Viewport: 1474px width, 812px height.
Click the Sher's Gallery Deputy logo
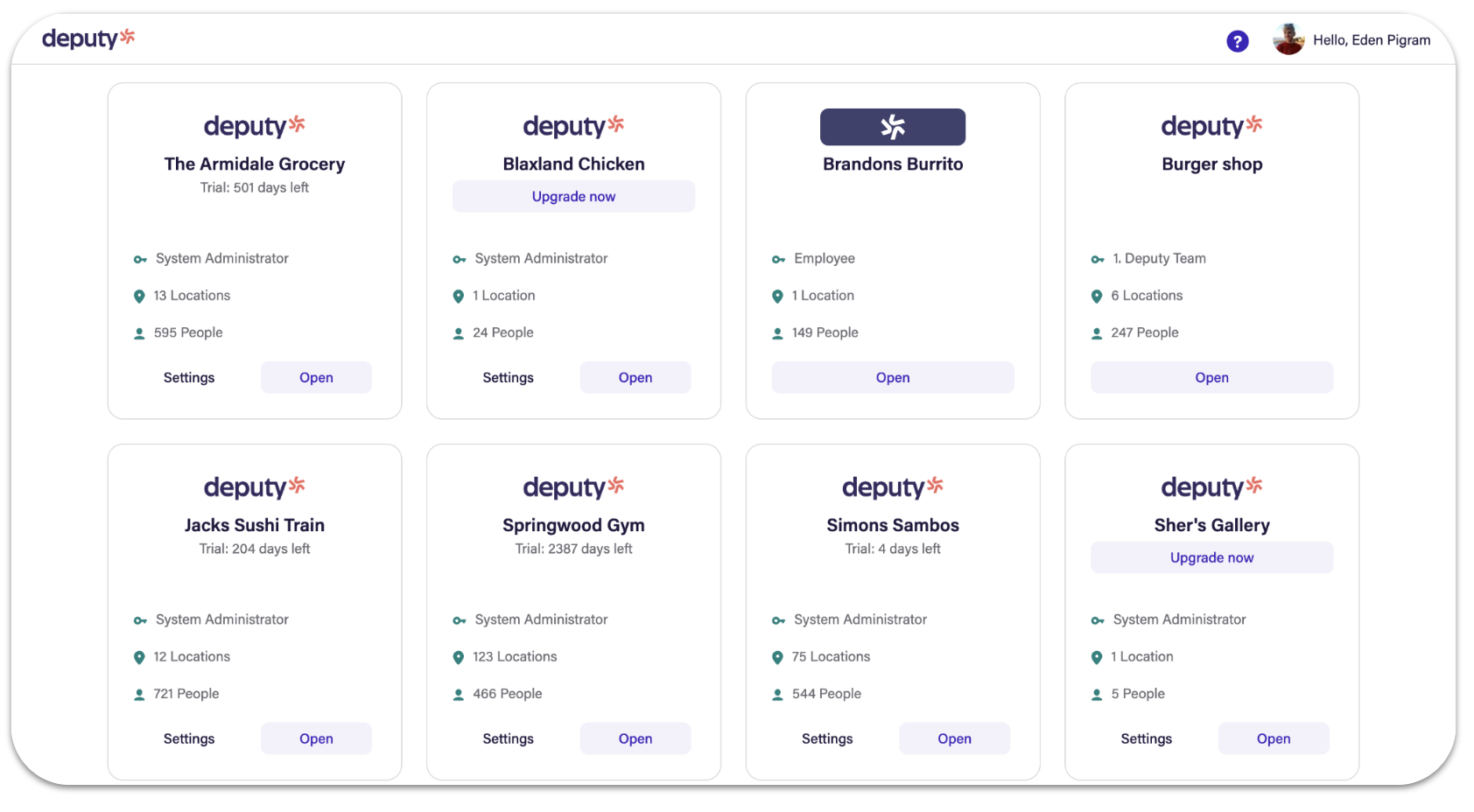1211,487
